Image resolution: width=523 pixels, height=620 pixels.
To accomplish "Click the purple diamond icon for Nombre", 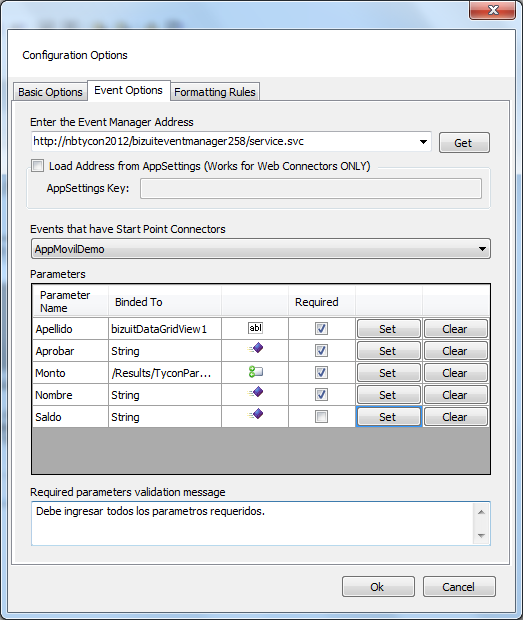I will point(255,393).
